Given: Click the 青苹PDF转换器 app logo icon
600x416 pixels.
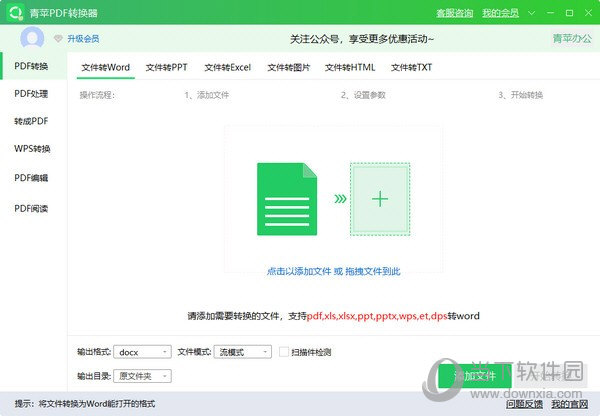Looking at the screenshot, I should pyautogui.click(x=15, y=12).
